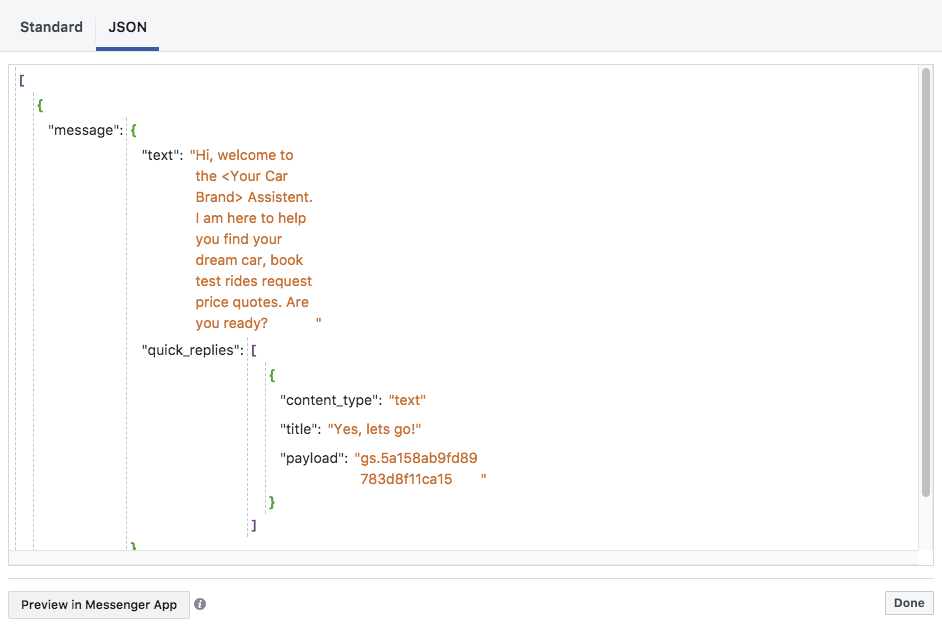Click the "content_type" key
This screenshot has height=633, width=942.
tap(330, 400)
